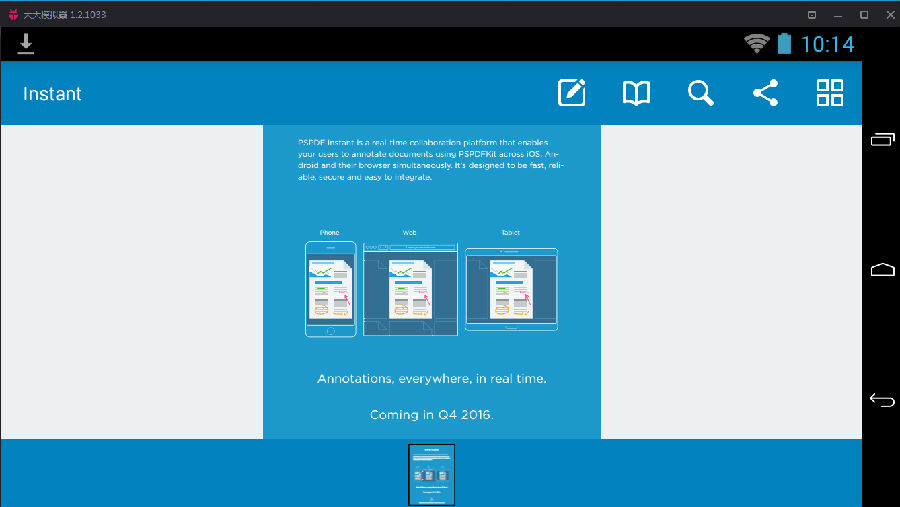Click the battery status icon

[784, 44]
